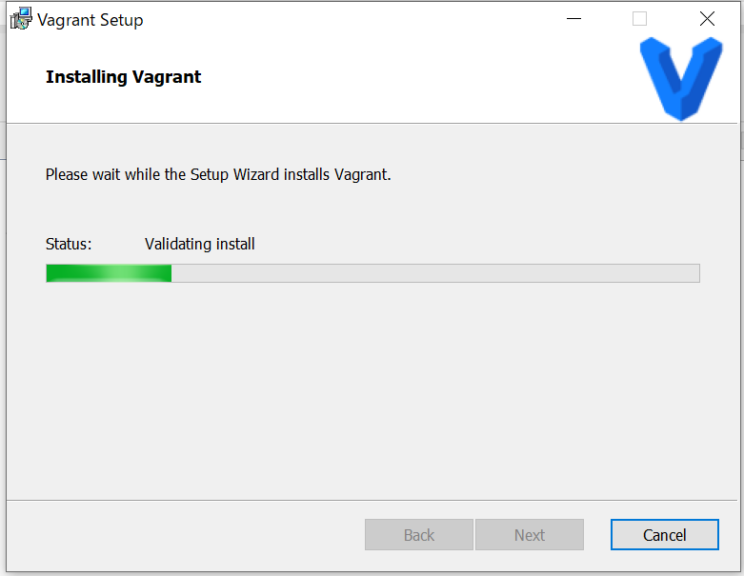Click the "Vagrant Setup" window title text
Image resolution: width=744 pixels, height=576 pixels.
click(x=90, y=19)
